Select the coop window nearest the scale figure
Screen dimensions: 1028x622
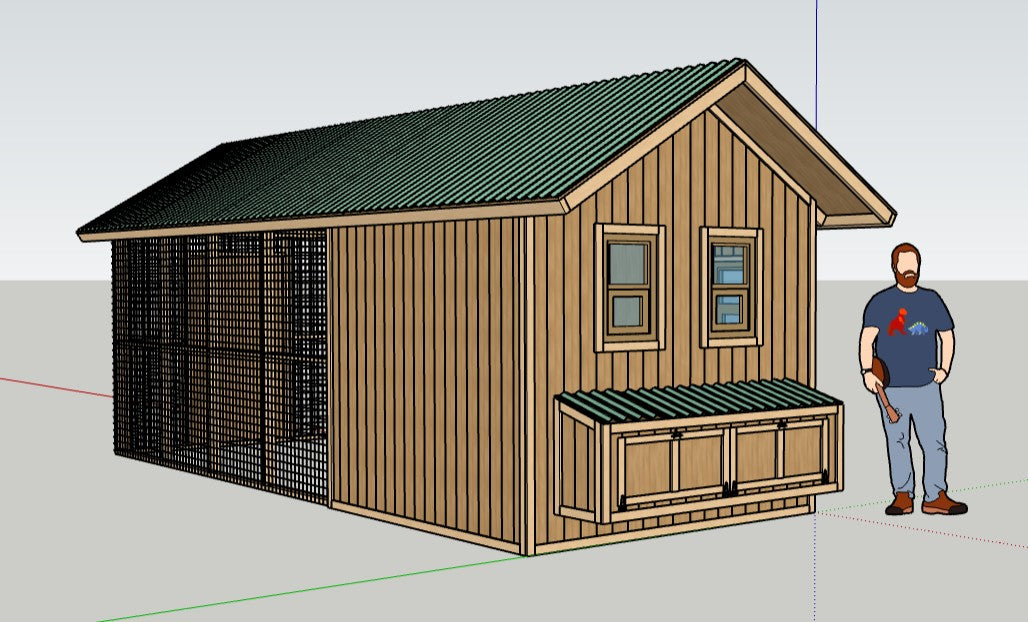(x=730, y=287)
